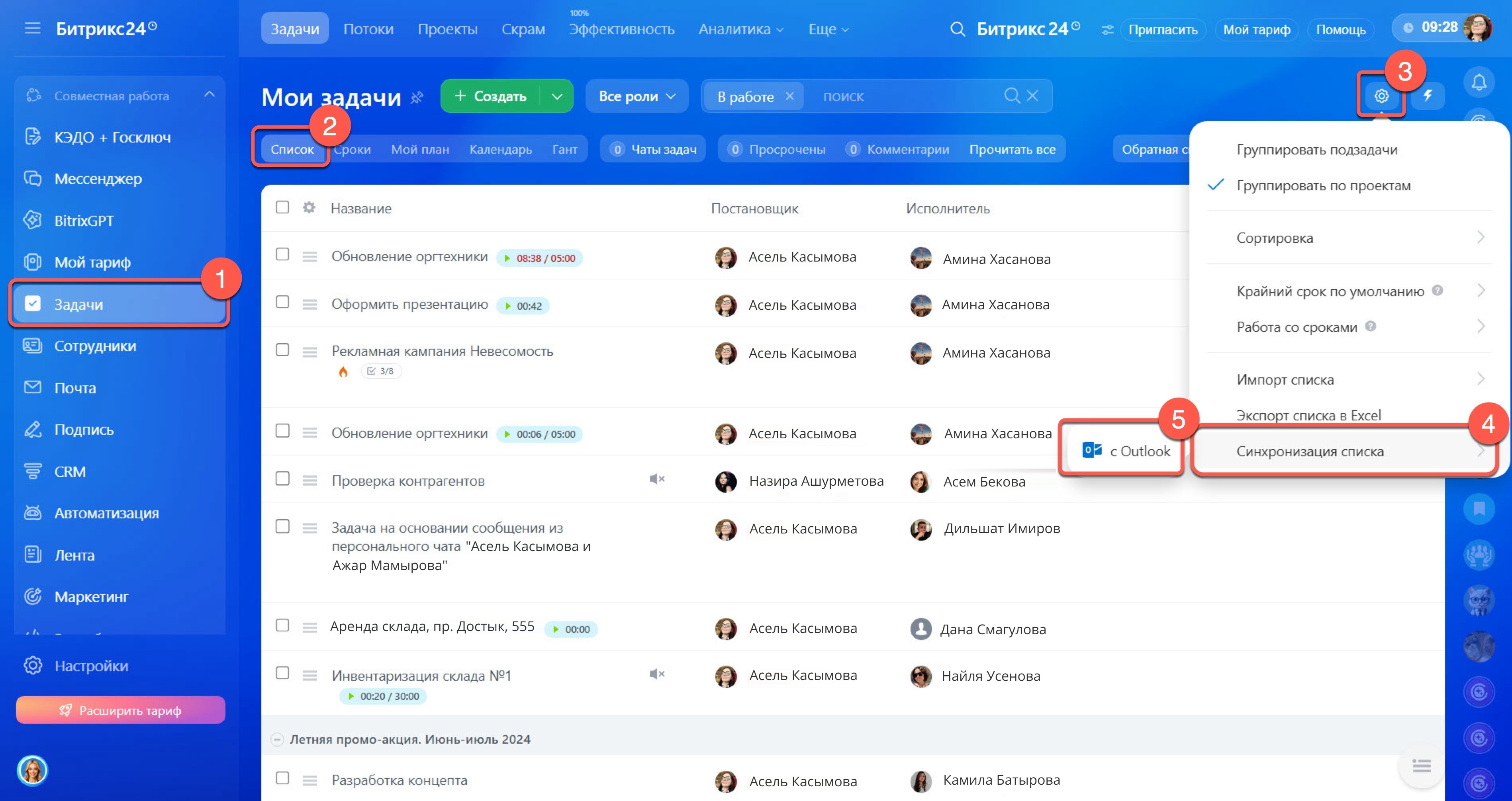This screenshot has width=1512, height=801.
Task: Click the поиск filter input field
Action: click(904, 96)
